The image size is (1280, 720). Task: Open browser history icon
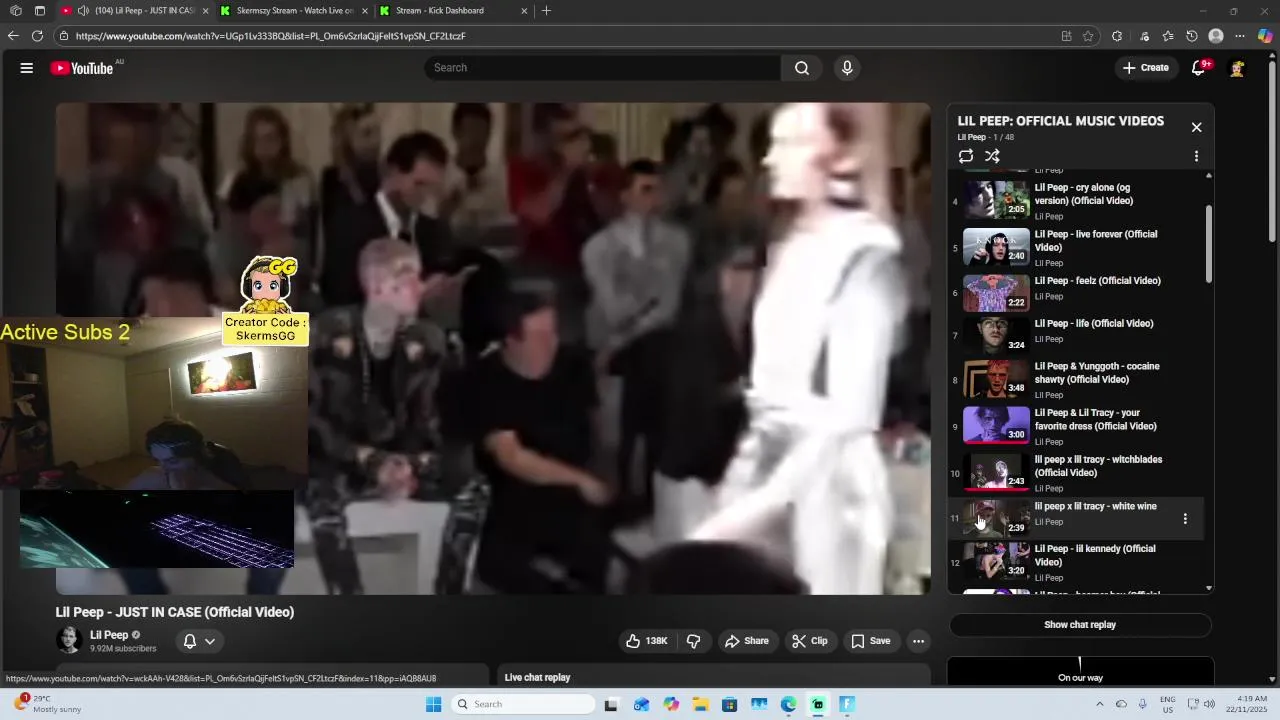pyautogui.click(x=1192, y=36)
